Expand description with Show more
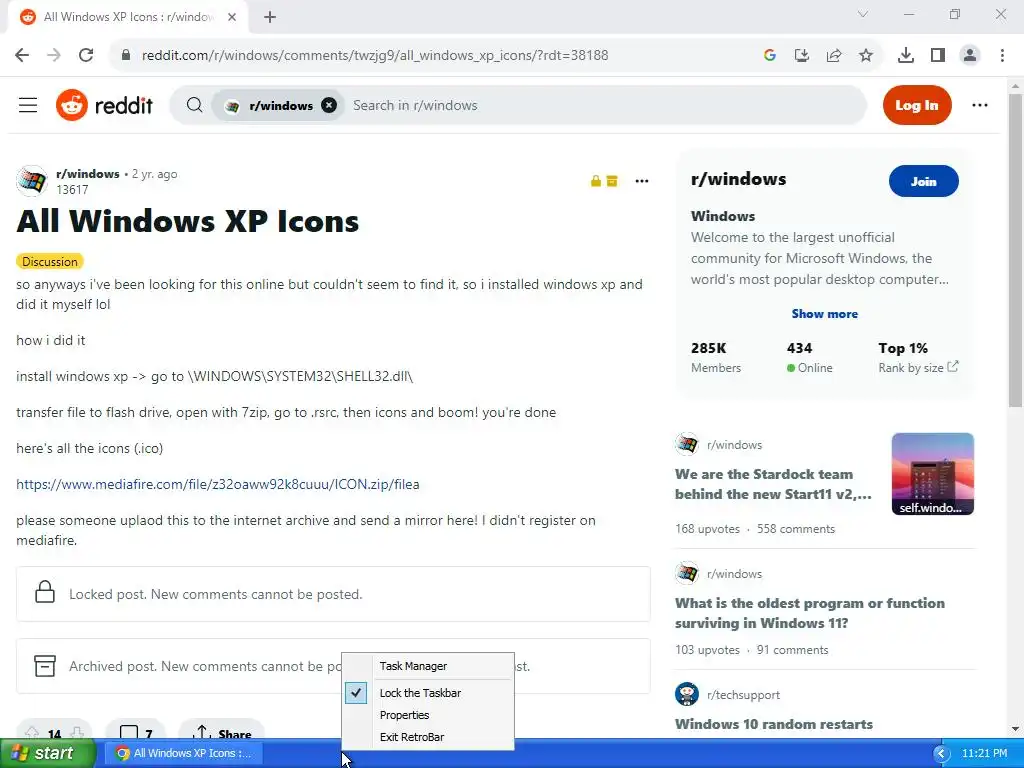 pos(825,313)
